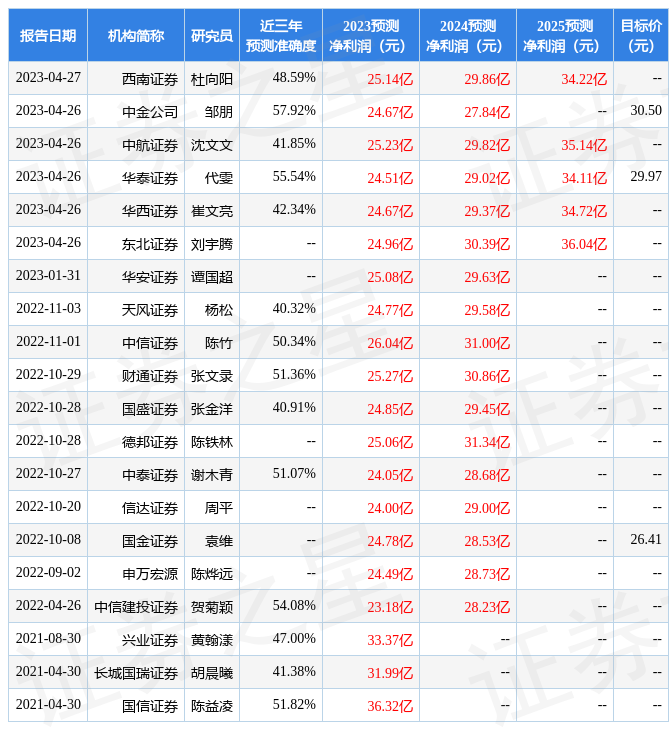Viewport: 669px width, 730px height.
Task: Select the date 2022-11-01 cell
Action: pos(48,341)
